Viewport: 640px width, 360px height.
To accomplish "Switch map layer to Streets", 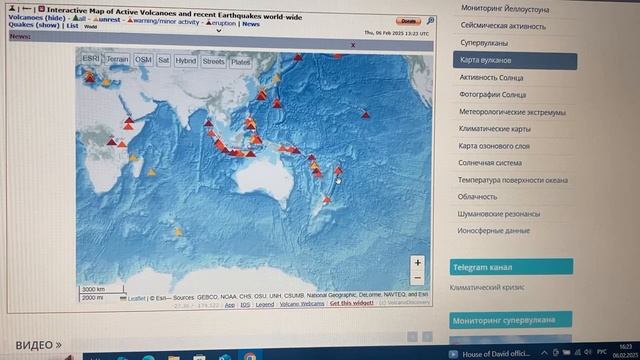I will coord(213,62).
